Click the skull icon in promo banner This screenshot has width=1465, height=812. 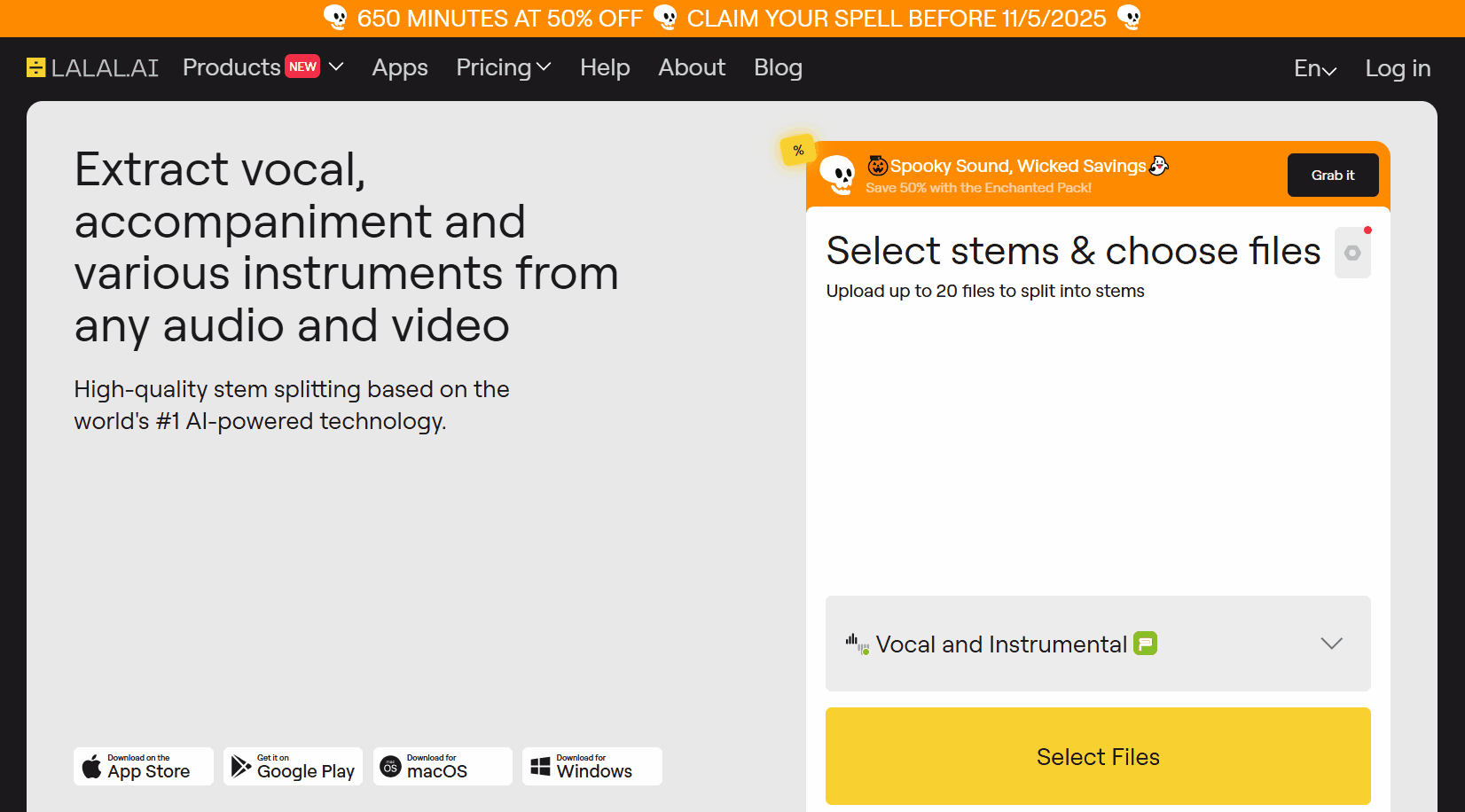point(836,174)
